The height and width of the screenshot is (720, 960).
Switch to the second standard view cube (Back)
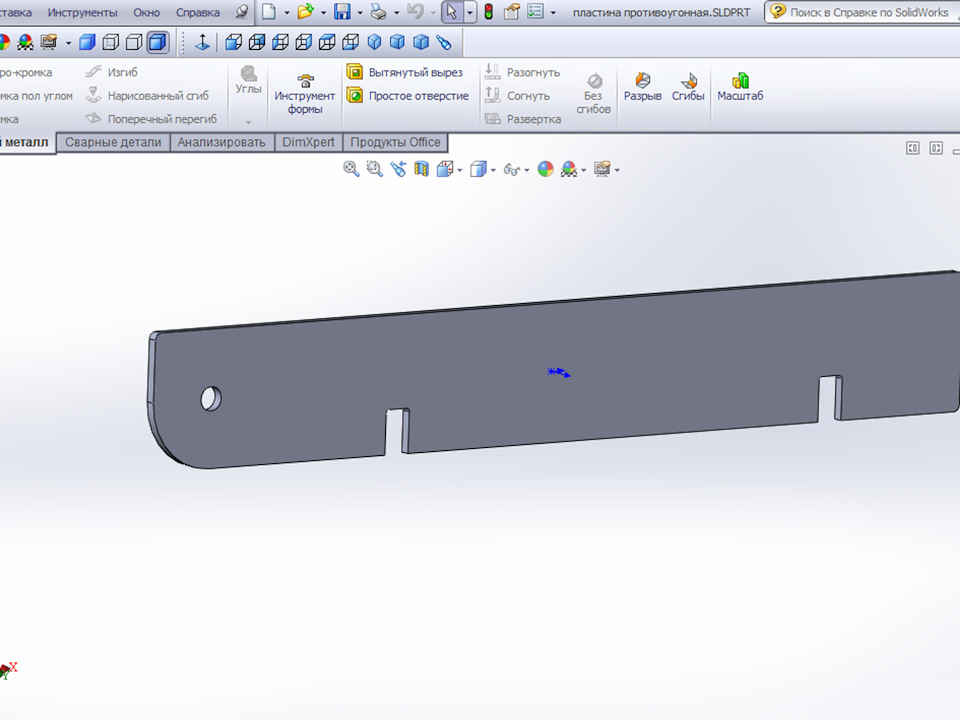257,42
